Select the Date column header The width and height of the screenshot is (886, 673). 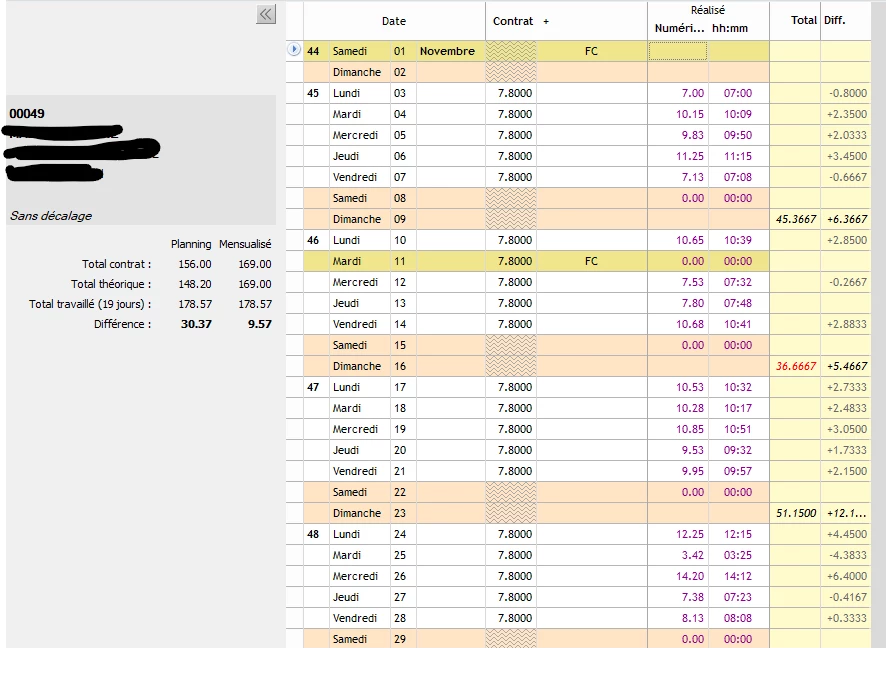(394, 21)
